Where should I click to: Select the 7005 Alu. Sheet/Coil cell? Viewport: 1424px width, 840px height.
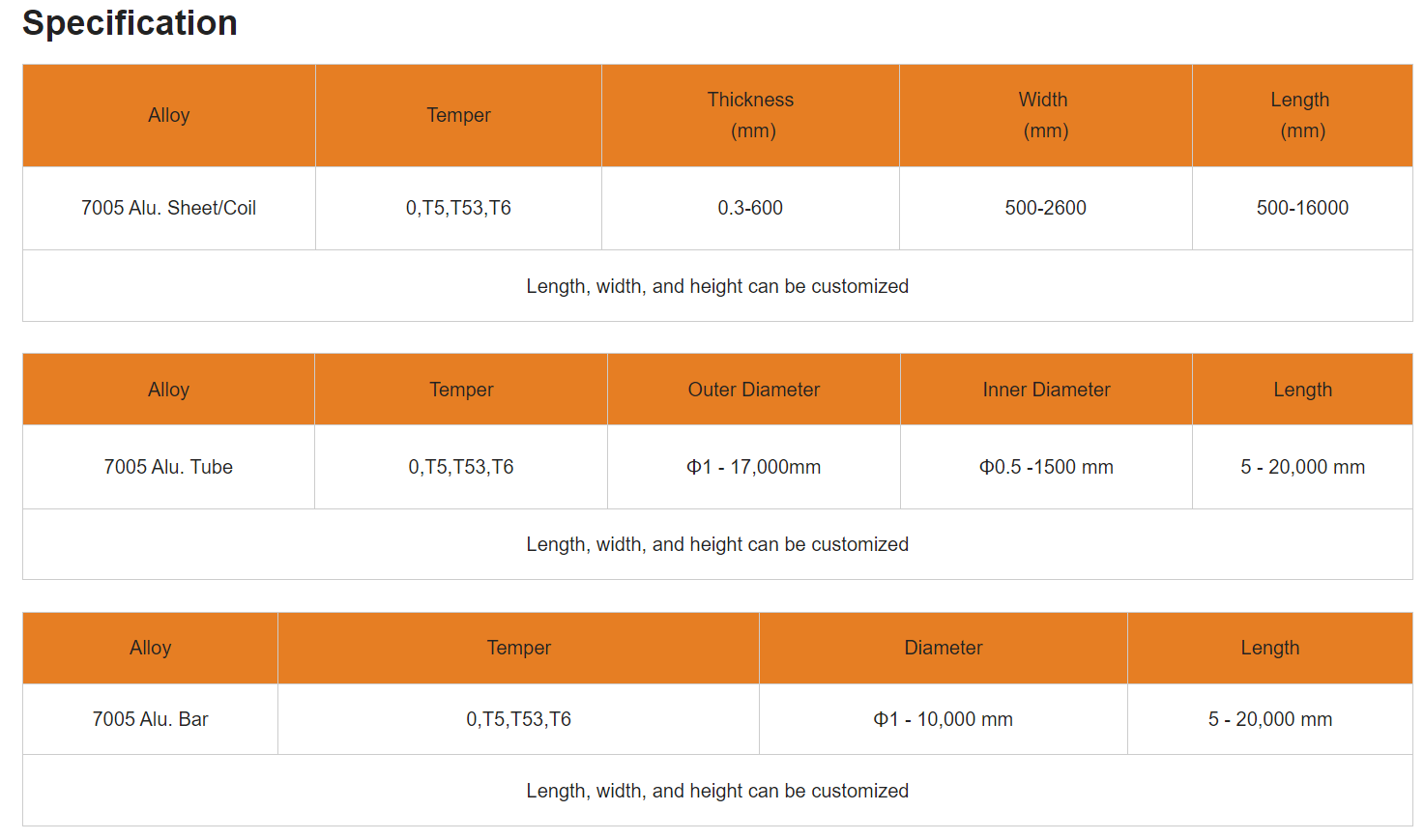coord(168,208)
